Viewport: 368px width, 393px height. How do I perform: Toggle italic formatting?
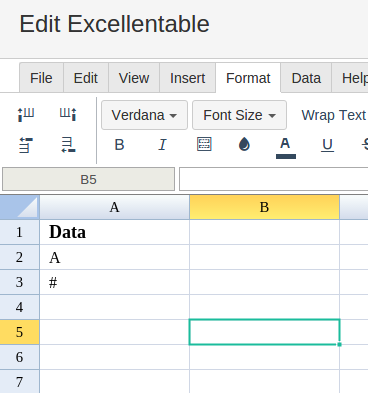(x=162, y=145)
